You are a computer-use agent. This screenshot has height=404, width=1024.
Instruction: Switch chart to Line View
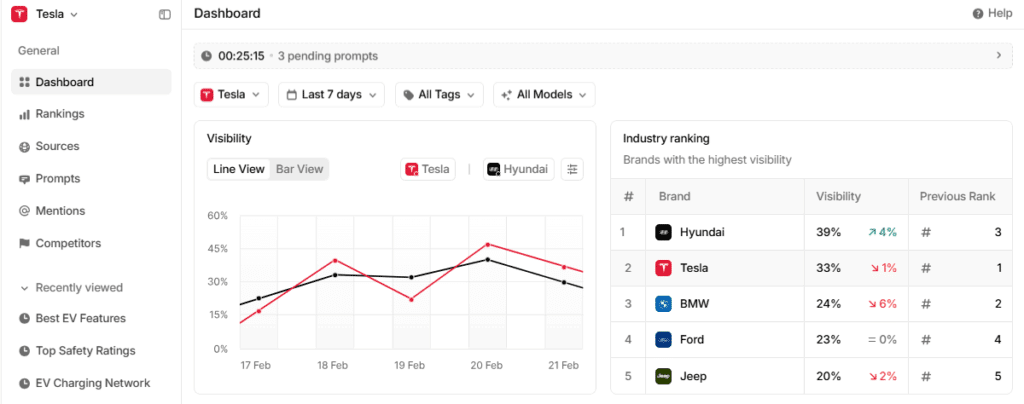pos(238,169)
